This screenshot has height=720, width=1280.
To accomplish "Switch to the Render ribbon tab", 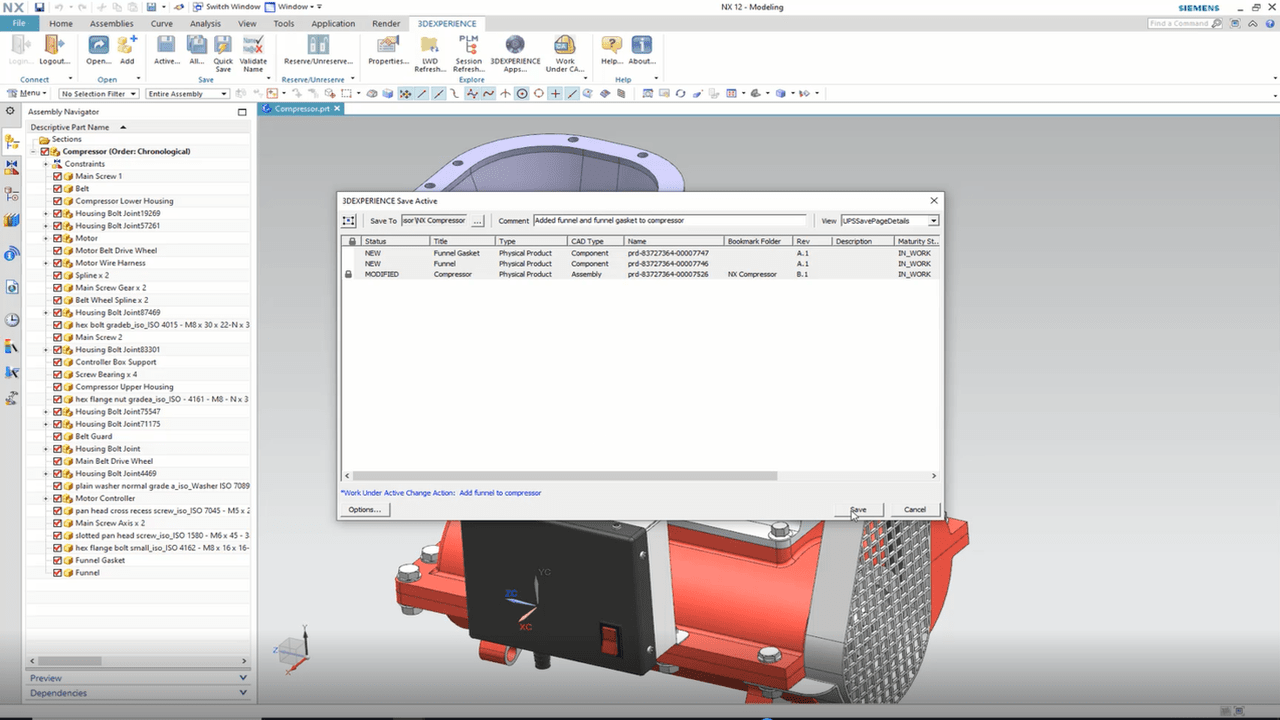I will pyautogui.click(x=386, y=23).
